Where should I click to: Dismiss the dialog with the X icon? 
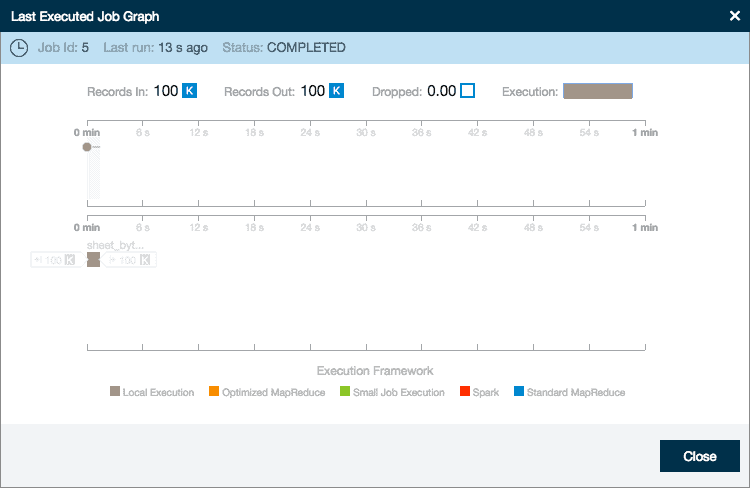[x=735, y=16]
